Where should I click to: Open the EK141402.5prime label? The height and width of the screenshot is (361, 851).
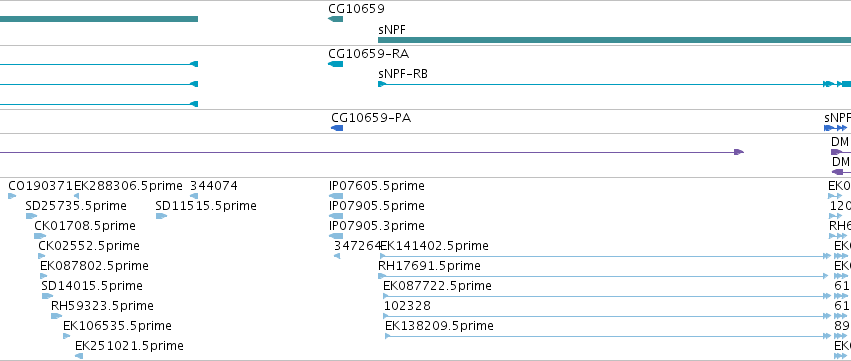click(x=434, y=246)
